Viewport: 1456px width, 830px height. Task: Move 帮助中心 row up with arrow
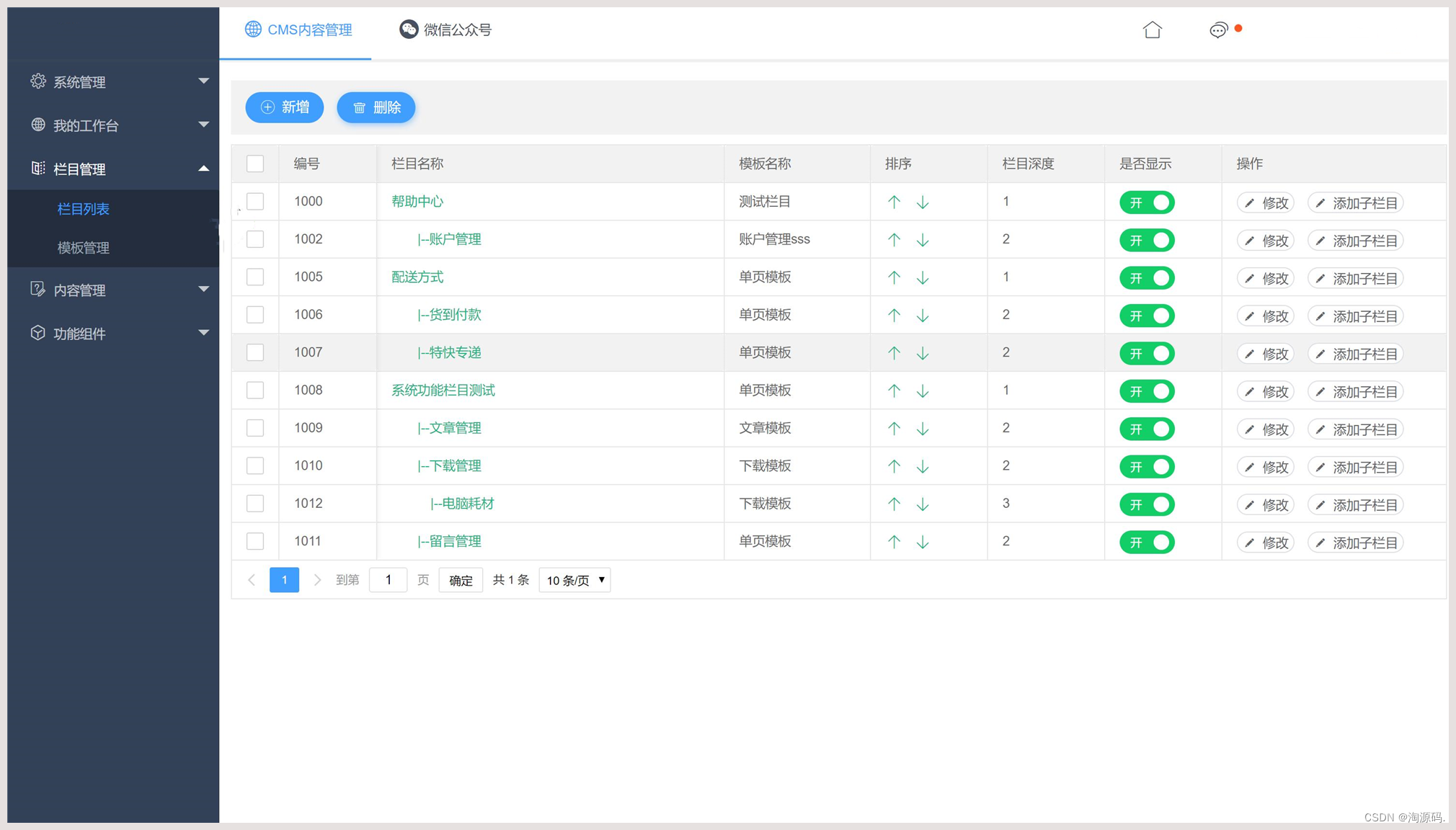click(x=894, y=202)
